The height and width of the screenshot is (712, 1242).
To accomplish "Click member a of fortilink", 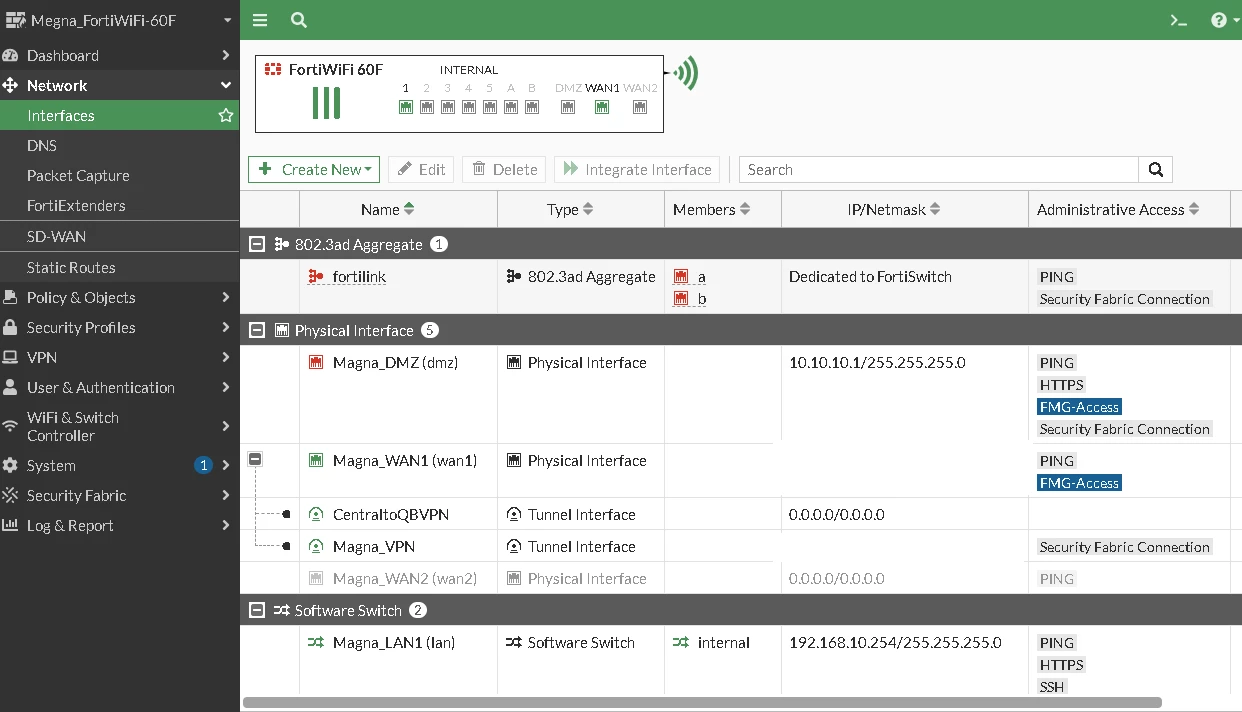I will 691,277.
